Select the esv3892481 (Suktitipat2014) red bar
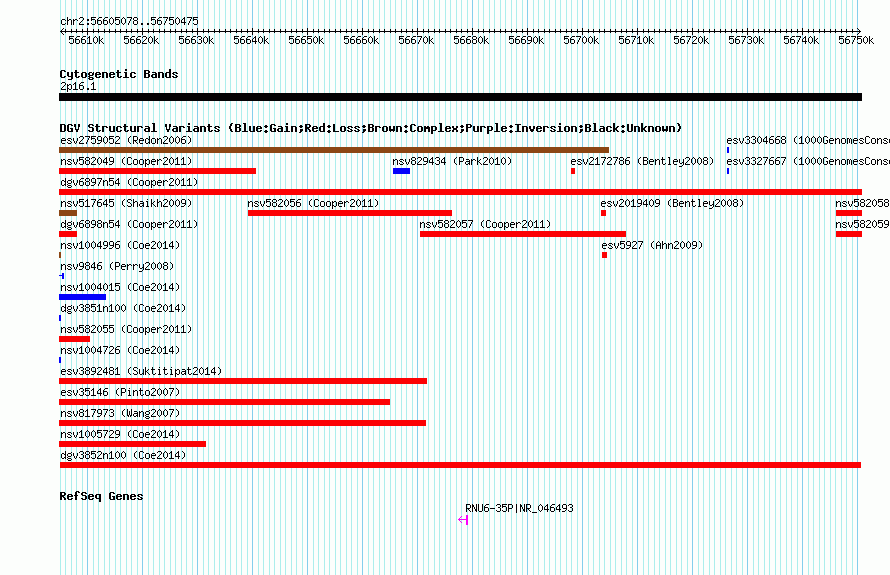Screen dimensions: 890x575 click(243, 381)
